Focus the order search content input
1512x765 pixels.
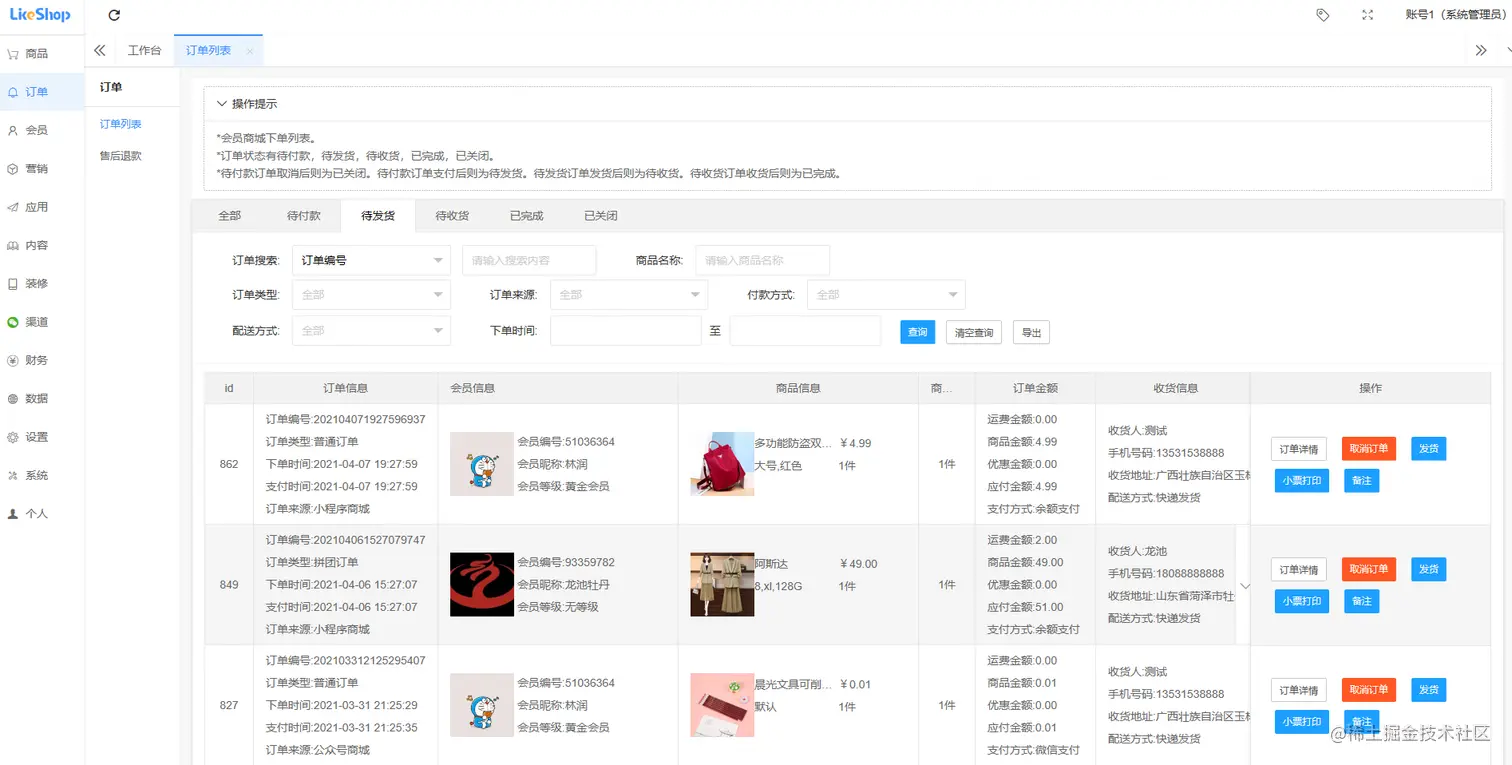click(x=529, y=260)
